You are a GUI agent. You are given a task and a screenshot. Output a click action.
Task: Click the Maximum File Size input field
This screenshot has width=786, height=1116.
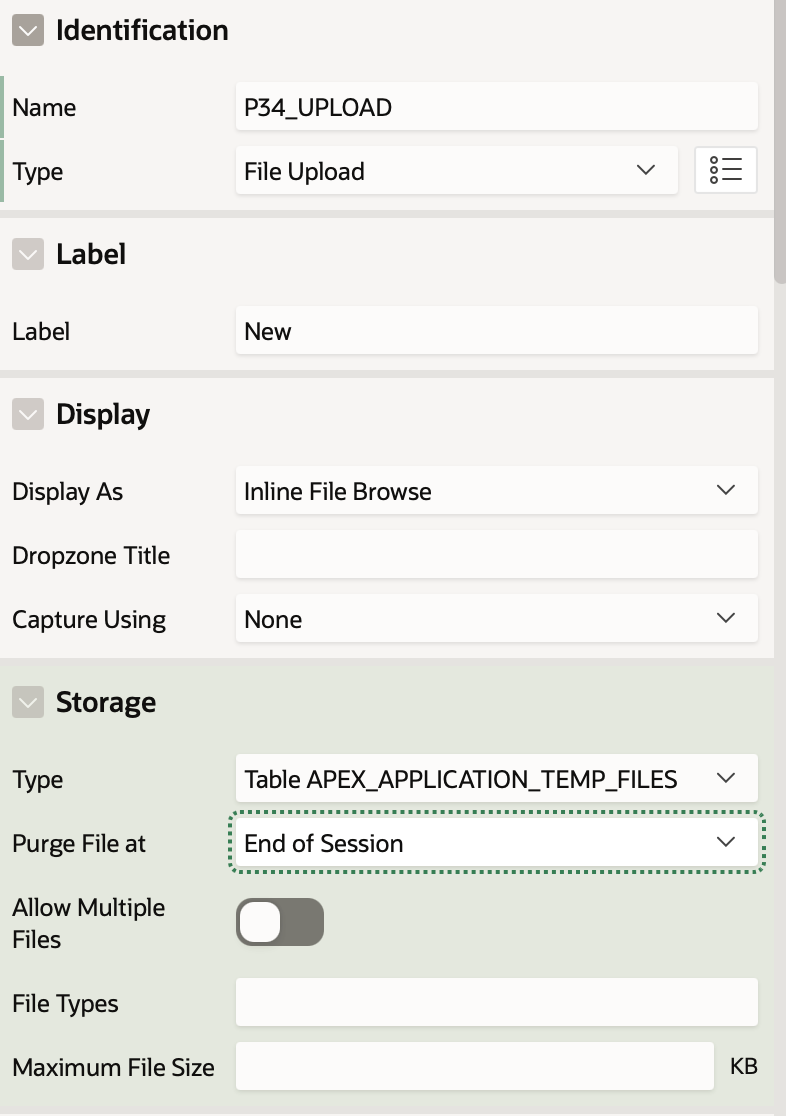pos(475,1066)
